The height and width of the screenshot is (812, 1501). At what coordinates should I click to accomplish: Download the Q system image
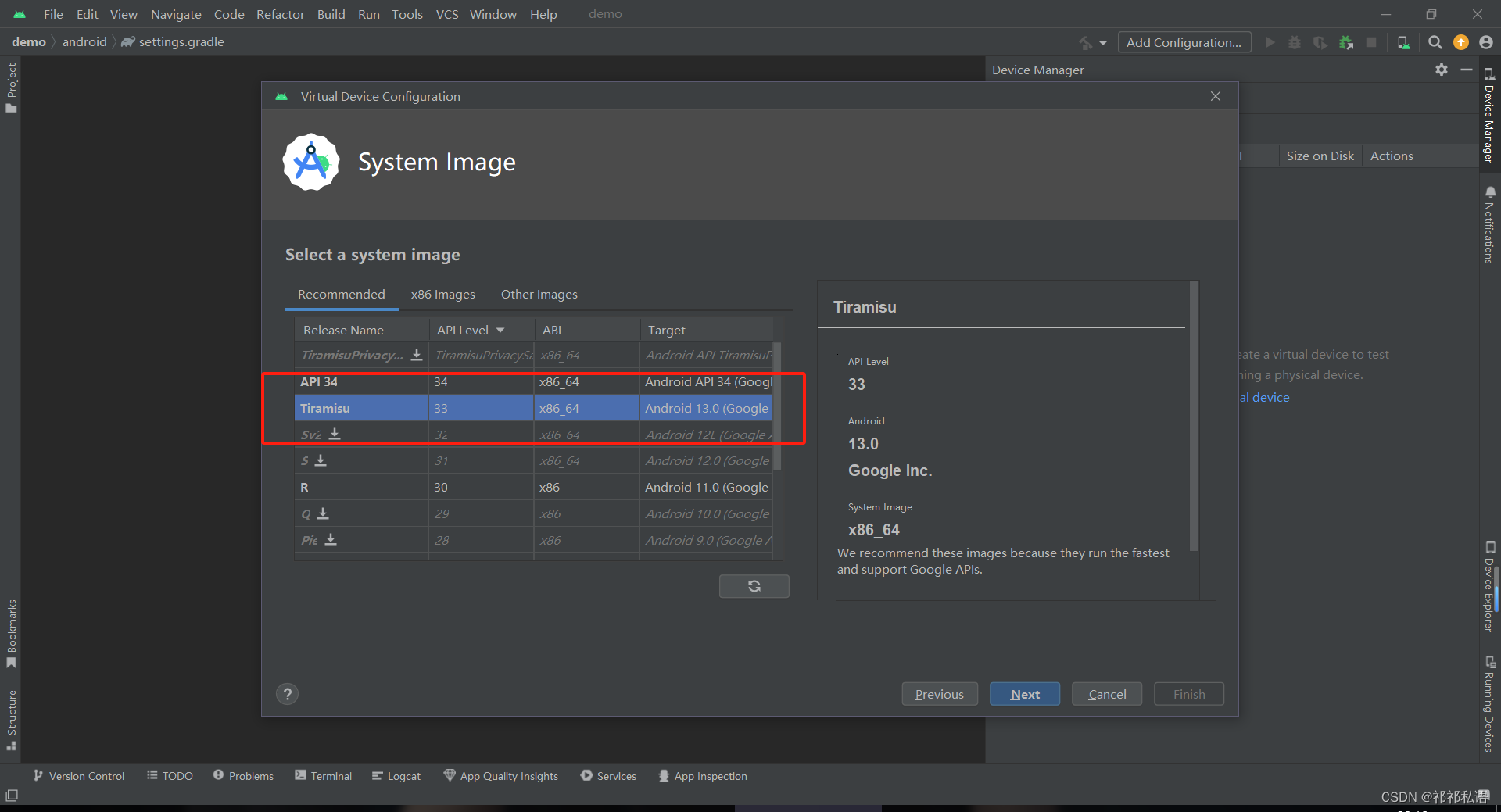[323, 513]
